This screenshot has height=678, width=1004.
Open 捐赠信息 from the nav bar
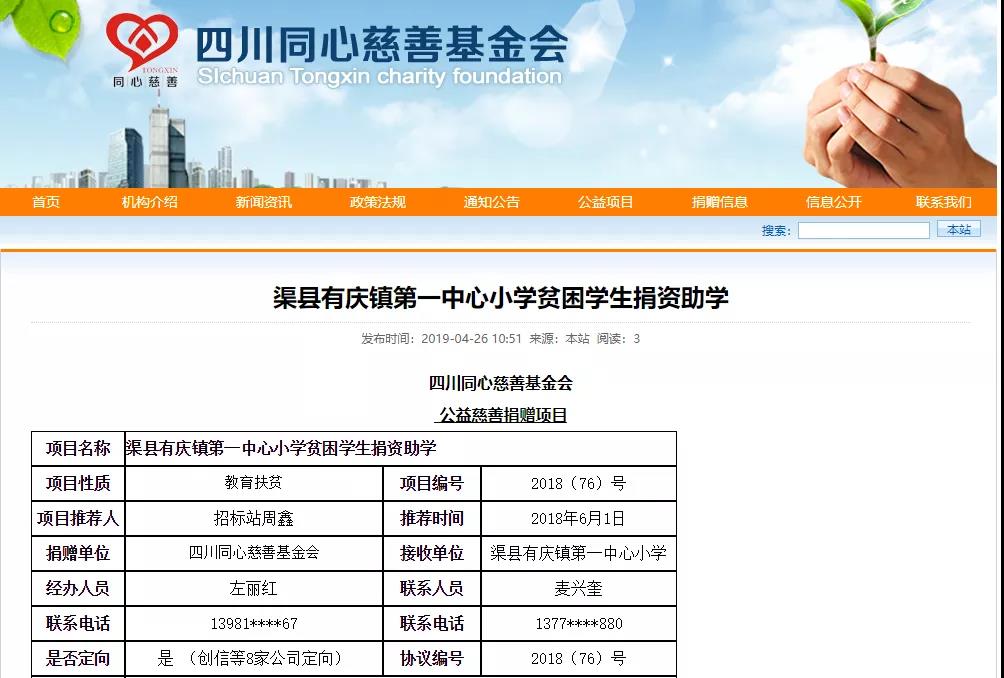(720, 202)
